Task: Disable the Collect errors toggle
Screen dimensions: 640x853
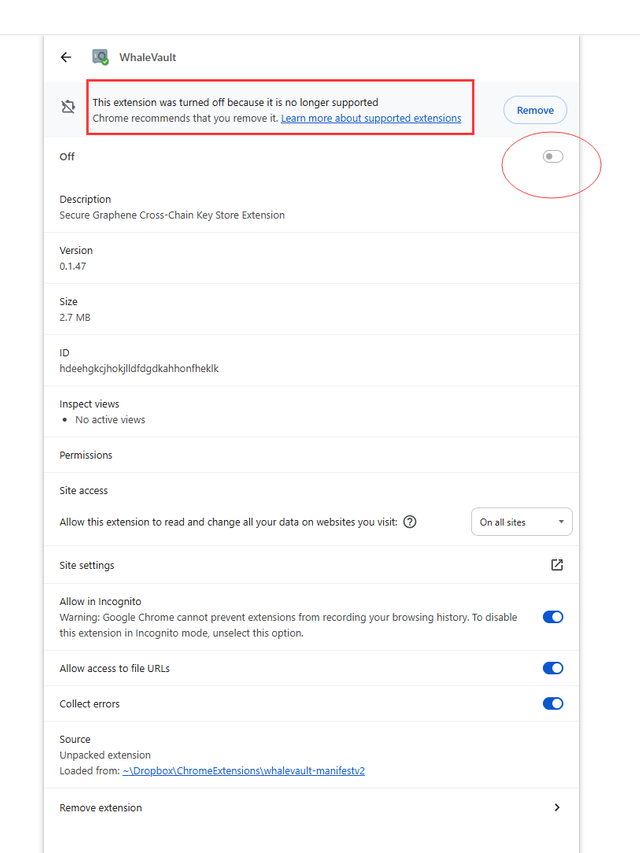Action: [553, 703]
